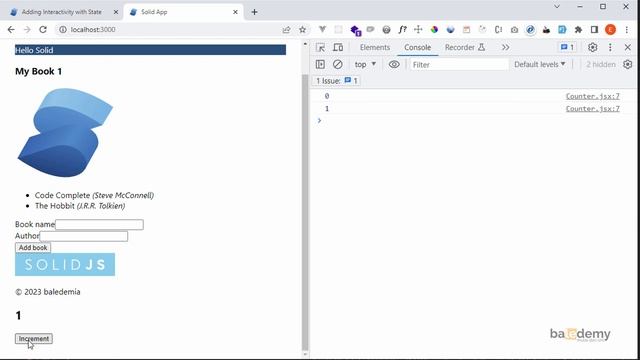Focus the Author input field

click(84, 236)
